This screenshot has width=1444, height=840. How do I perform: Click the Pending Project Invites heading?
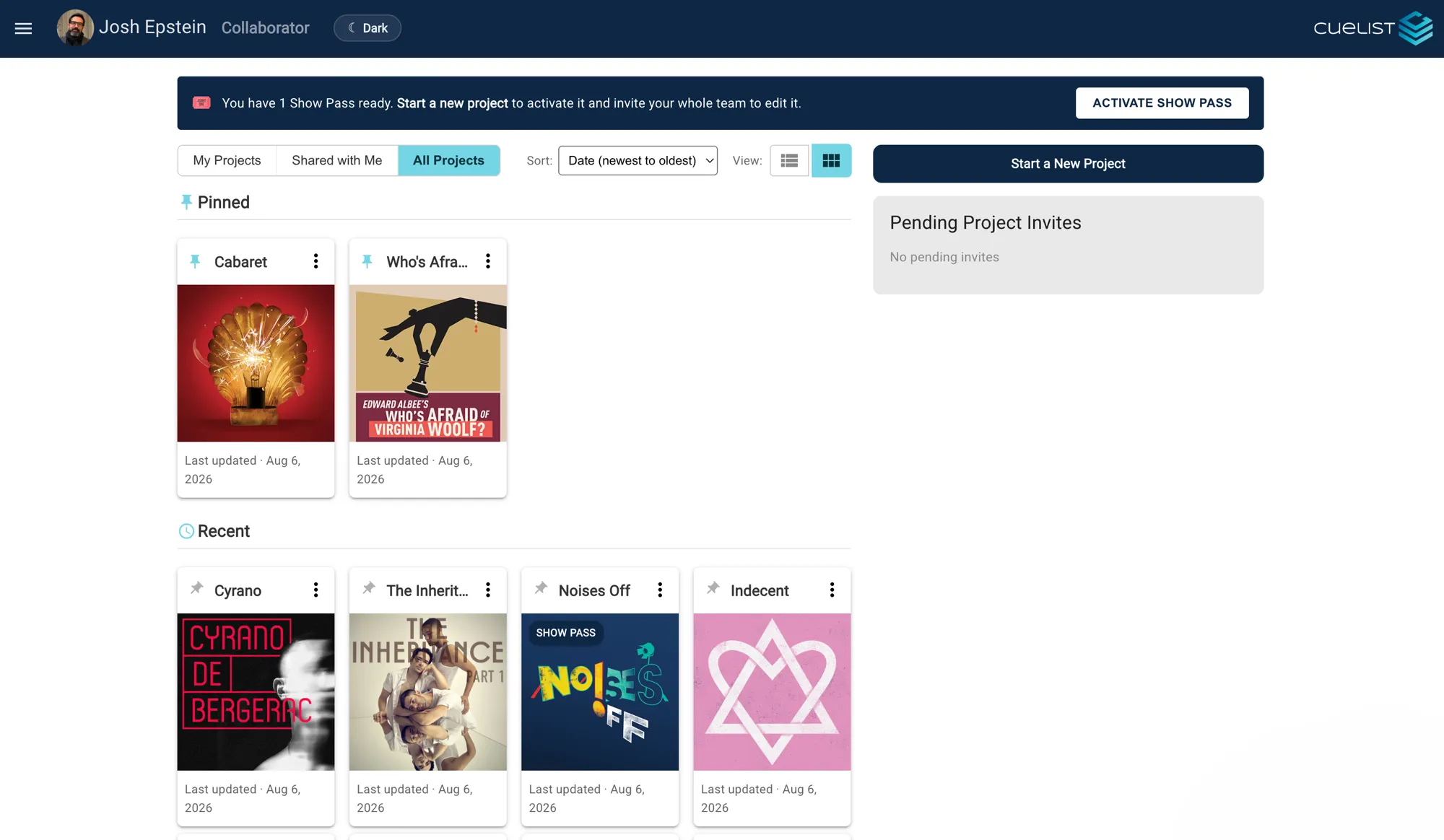(986, 223)
